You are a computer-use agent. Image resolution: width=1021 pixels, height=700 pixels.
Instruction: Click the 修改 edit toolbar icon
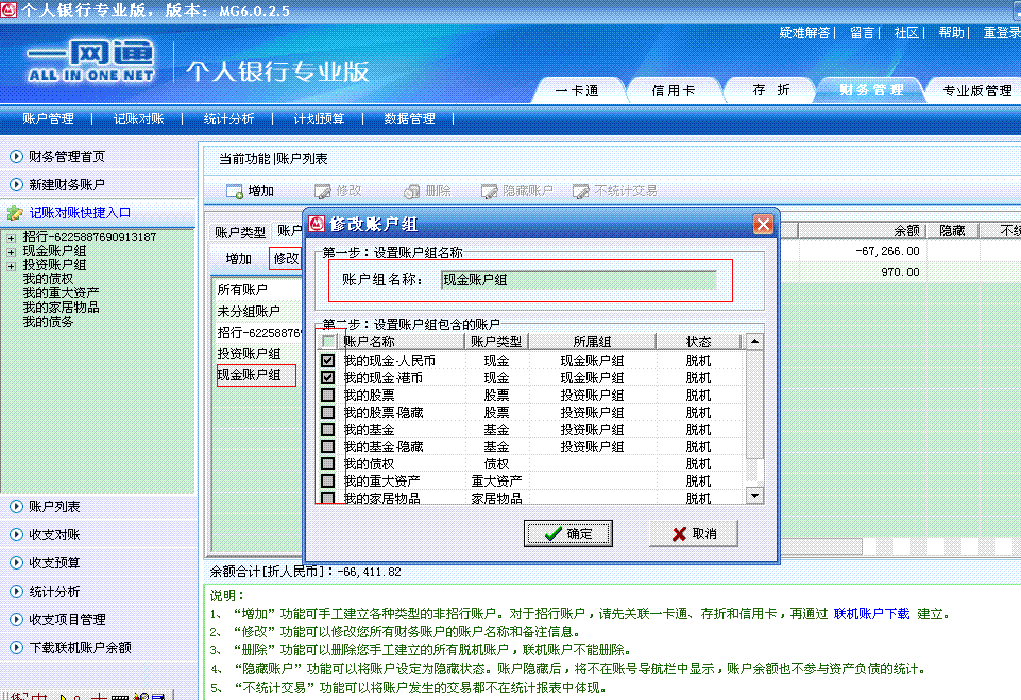[322, 191]
